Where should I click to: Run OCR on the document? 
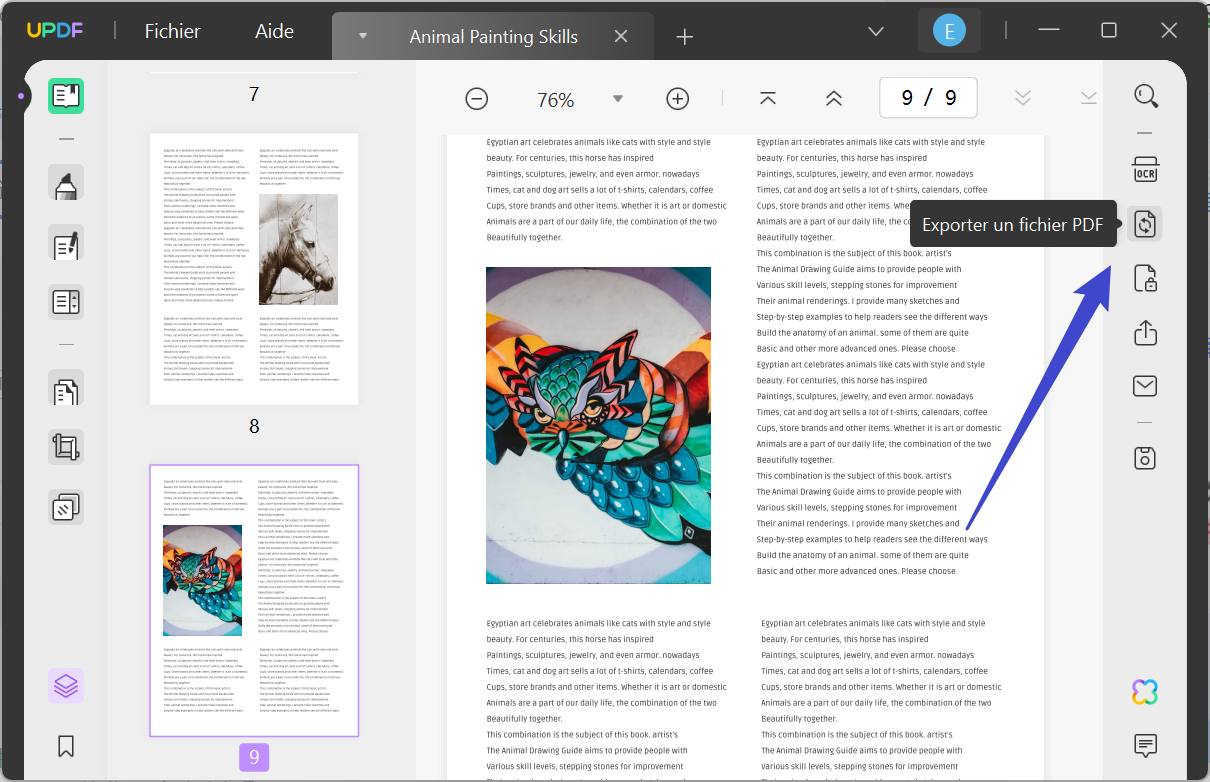coord(1145,169)
